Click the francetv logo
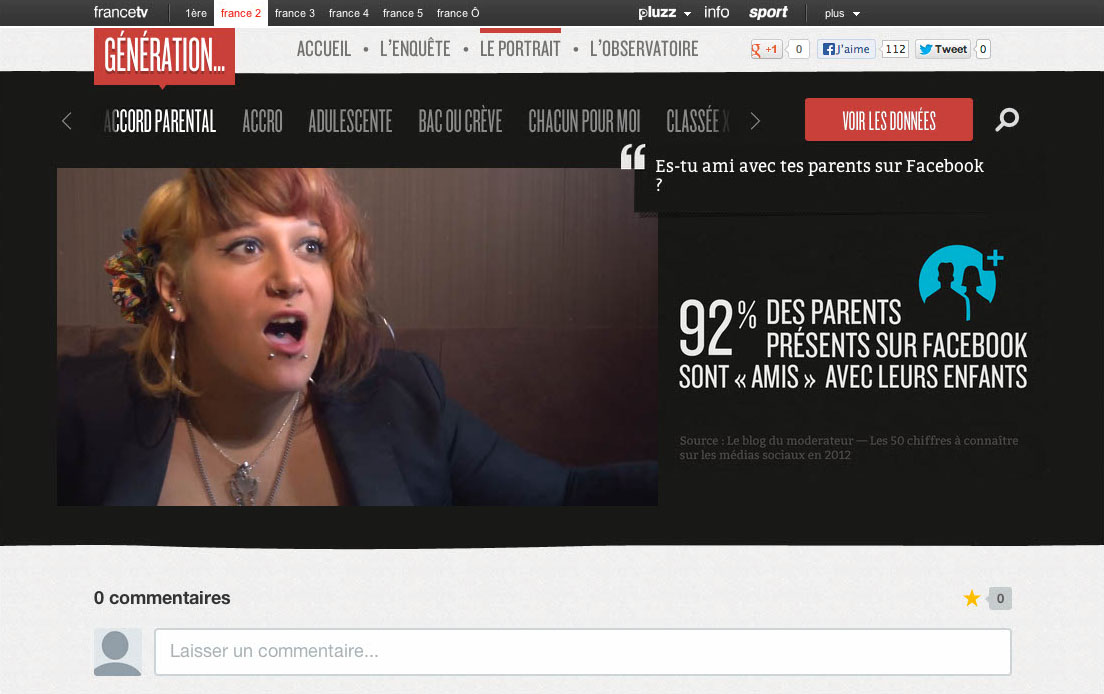This screenshot has width=1104, height=694. (x=120, y=13)
